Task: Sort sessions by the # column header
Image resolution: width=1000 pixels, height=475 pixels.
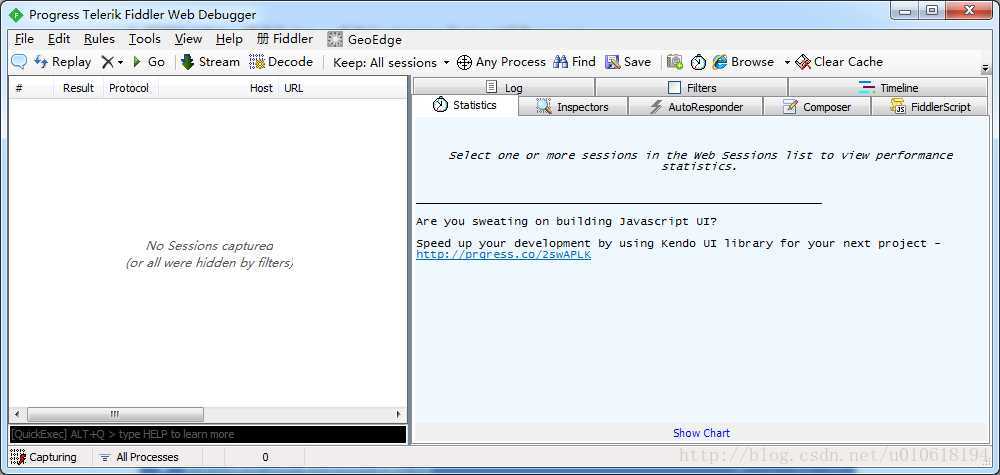Action: (x=31, y=88)
